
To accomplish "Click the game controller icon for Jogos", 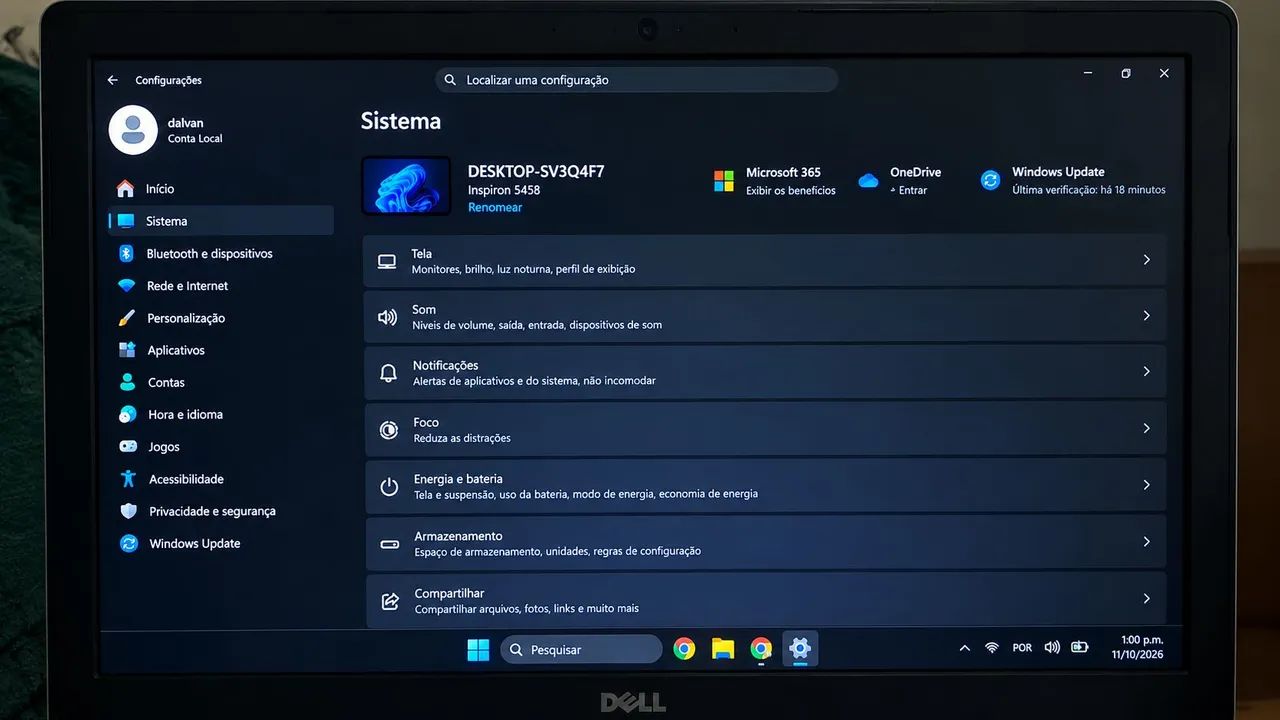I will coord(128,447).
